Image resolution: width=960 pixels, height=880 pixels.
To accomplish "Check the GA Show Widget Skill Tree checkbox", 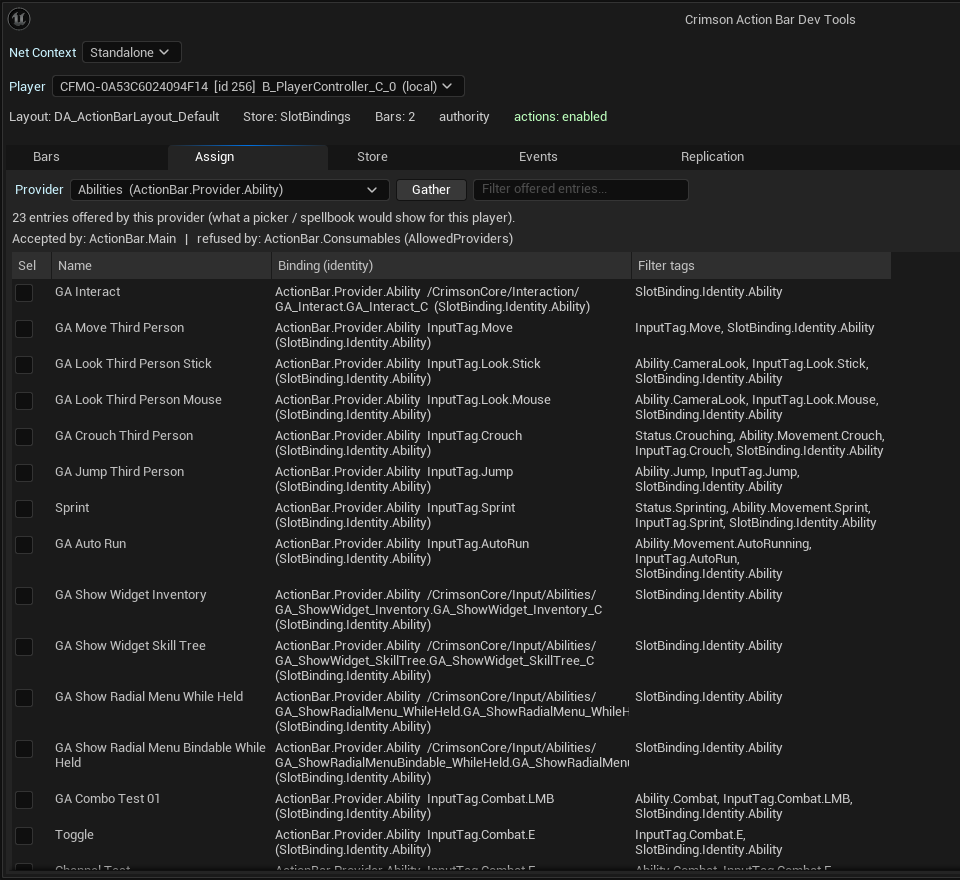I will 24,647.
